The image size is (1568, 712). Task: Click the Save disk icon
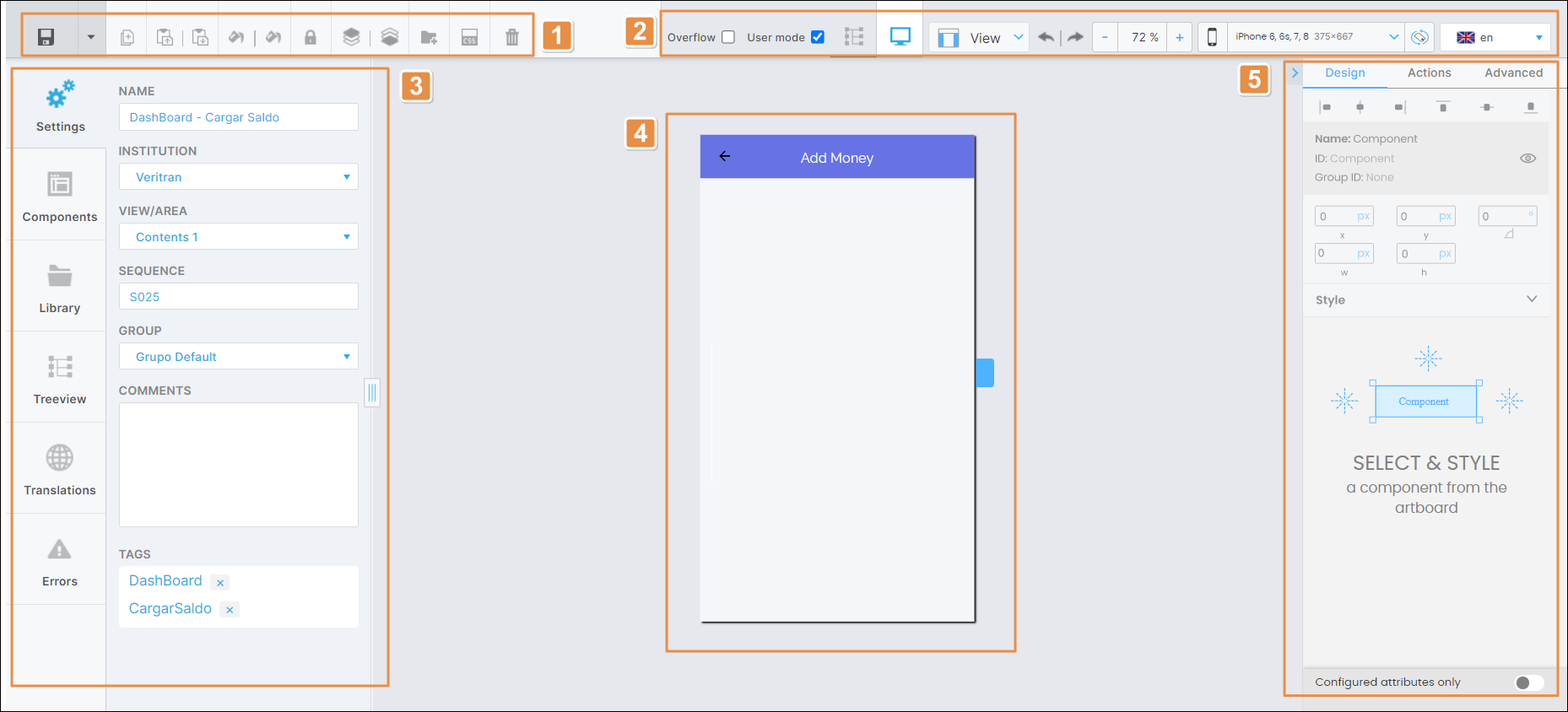click(46, 37)
